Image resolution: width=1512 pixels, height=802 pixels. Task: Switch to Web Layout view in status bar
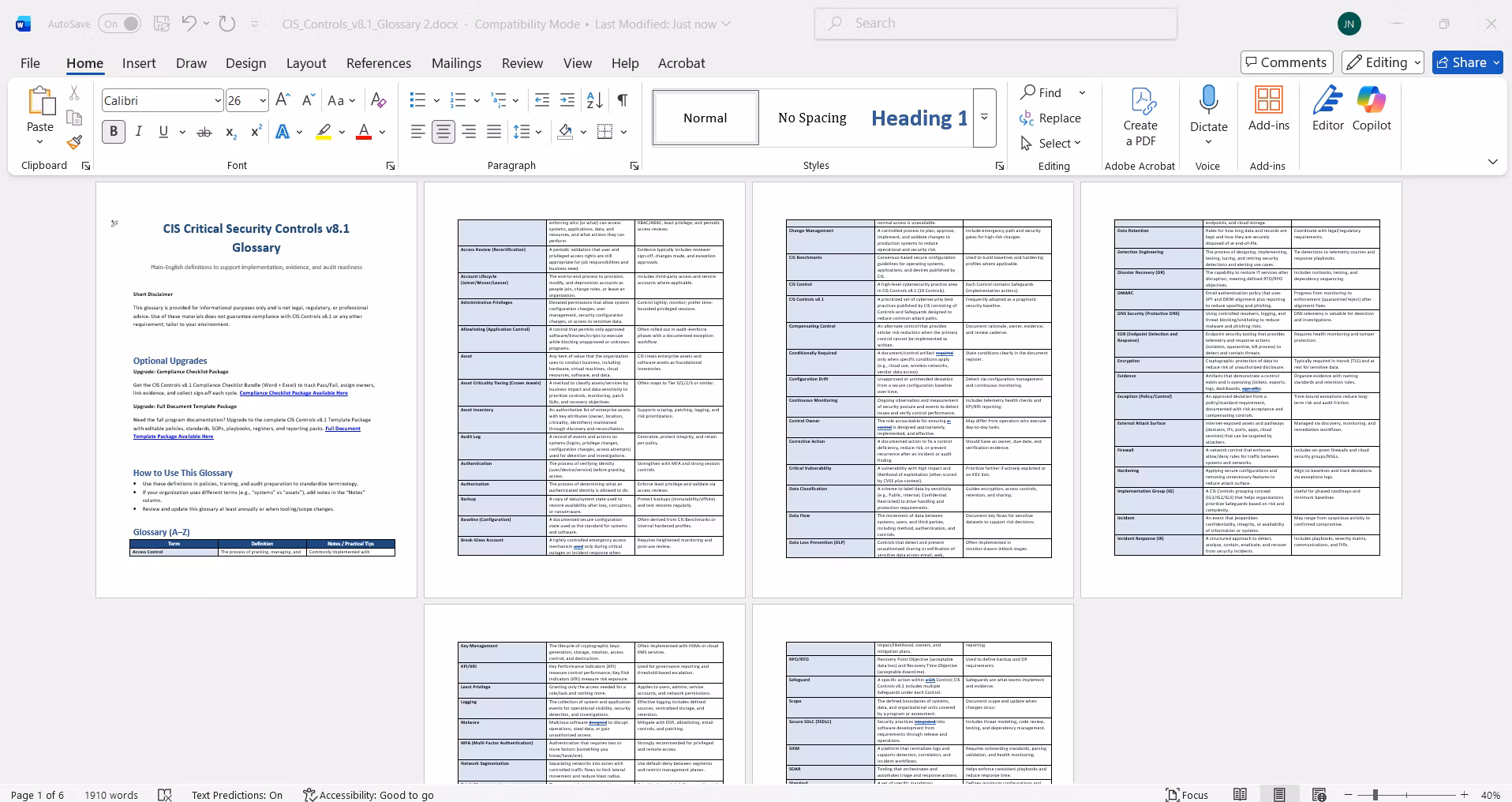[1319, 795]
